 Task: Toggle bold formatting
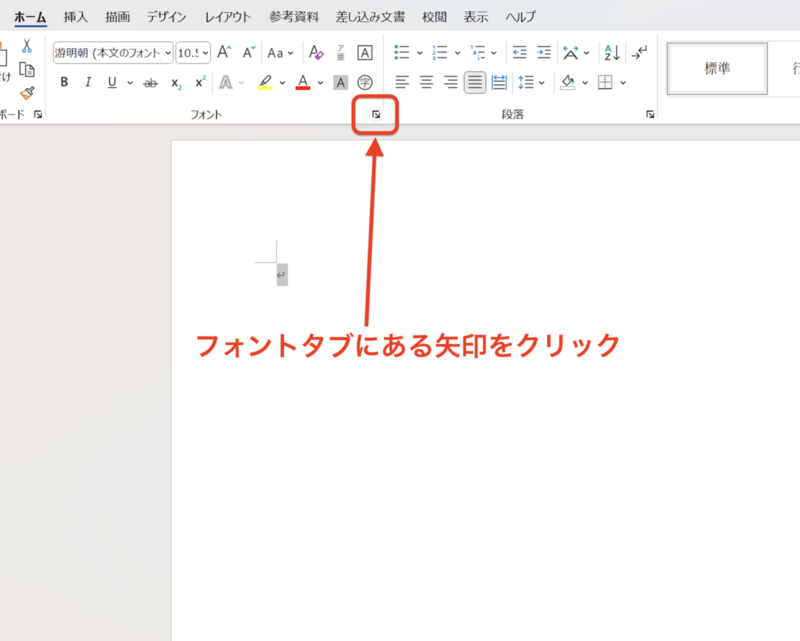tap(64, 82)
